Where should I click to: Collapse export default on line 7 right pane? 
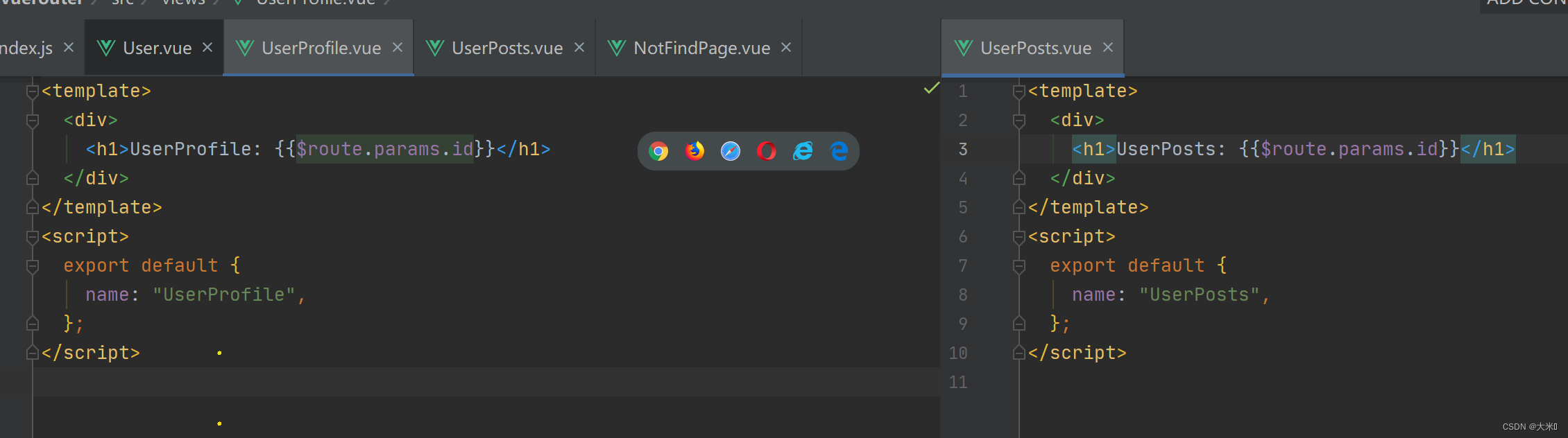pyautogui.click(x=1019, y=266)
